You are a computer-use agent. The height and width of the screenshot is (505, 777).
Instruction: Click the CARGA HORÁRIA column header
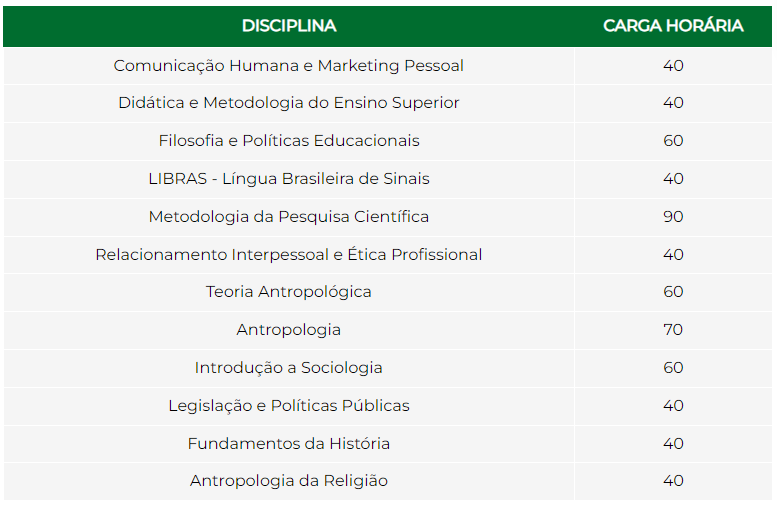pyautogui.click(x=673, y=26)
